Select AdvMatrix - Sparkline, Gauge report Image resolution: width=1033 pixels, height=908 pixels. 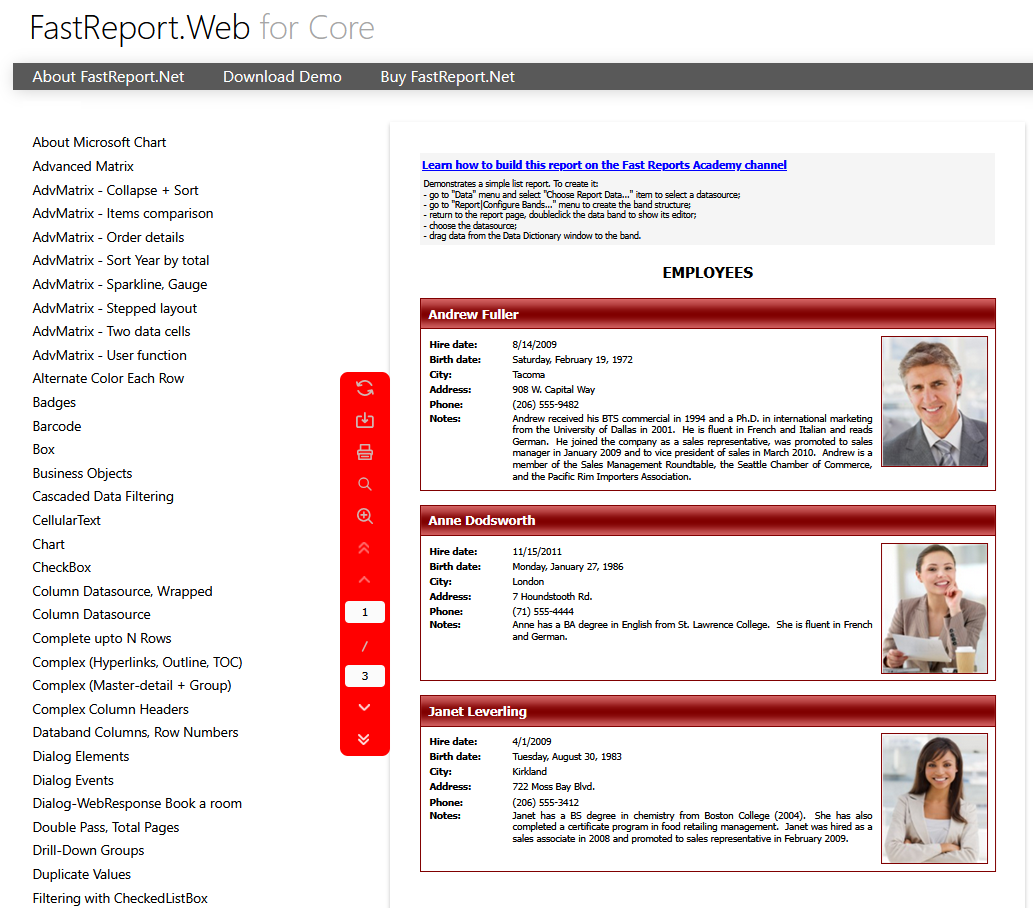click(120, 284)
